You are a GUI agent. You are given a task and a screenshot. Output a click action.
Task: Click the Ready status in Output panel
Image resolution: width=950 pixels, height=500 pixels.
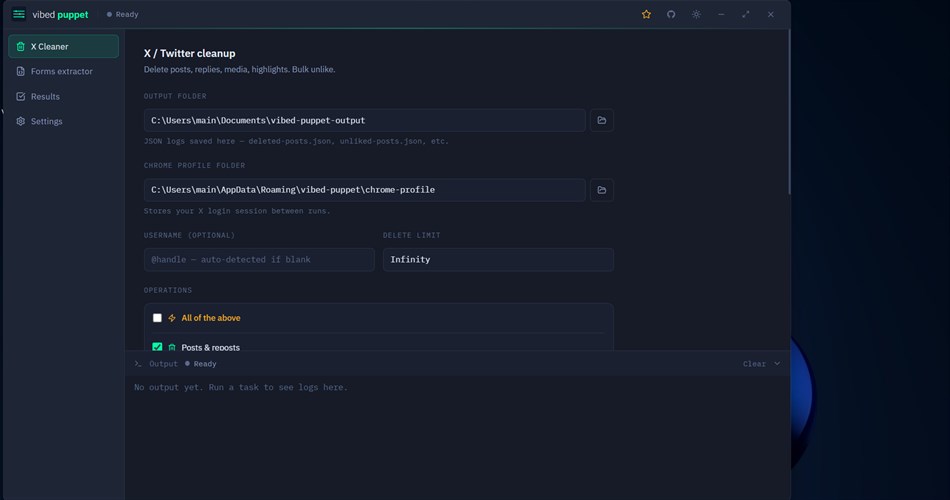[x=201, y=364]
